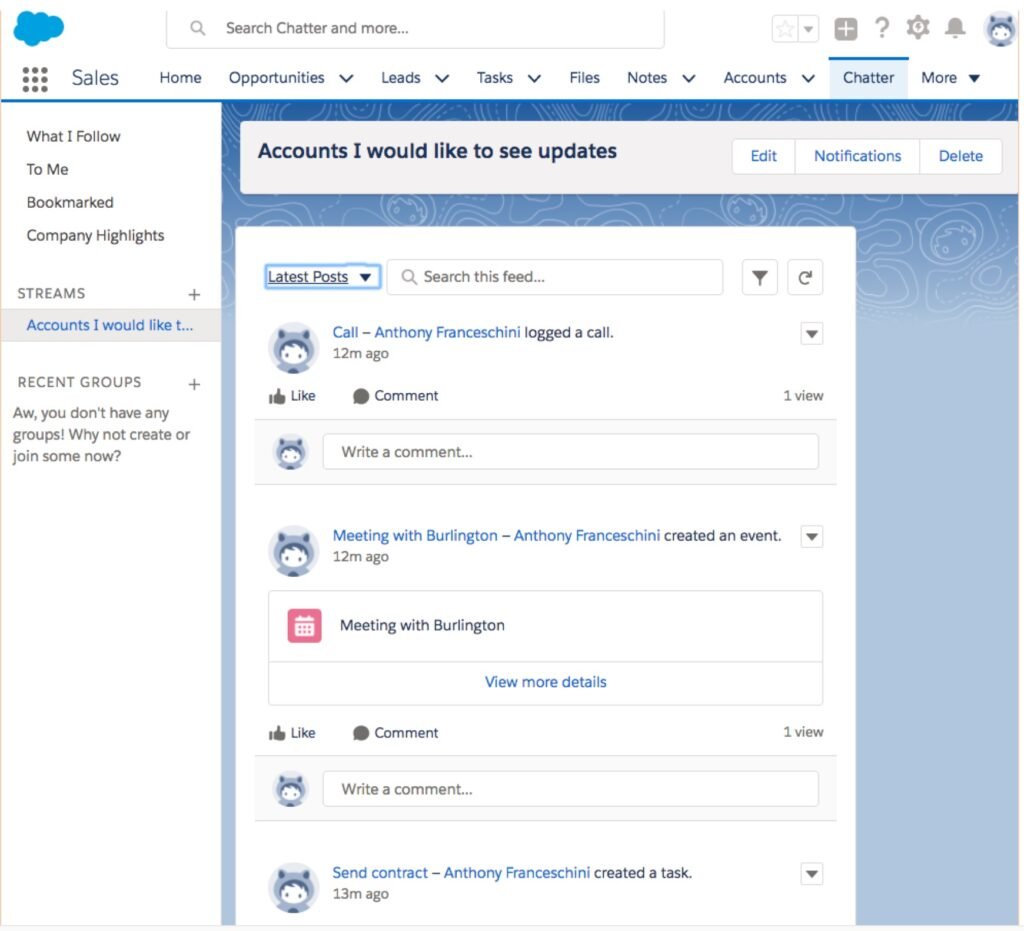Open the Send contract link
The height and width of the screenshot is (931, 1024).
point(379,873)
